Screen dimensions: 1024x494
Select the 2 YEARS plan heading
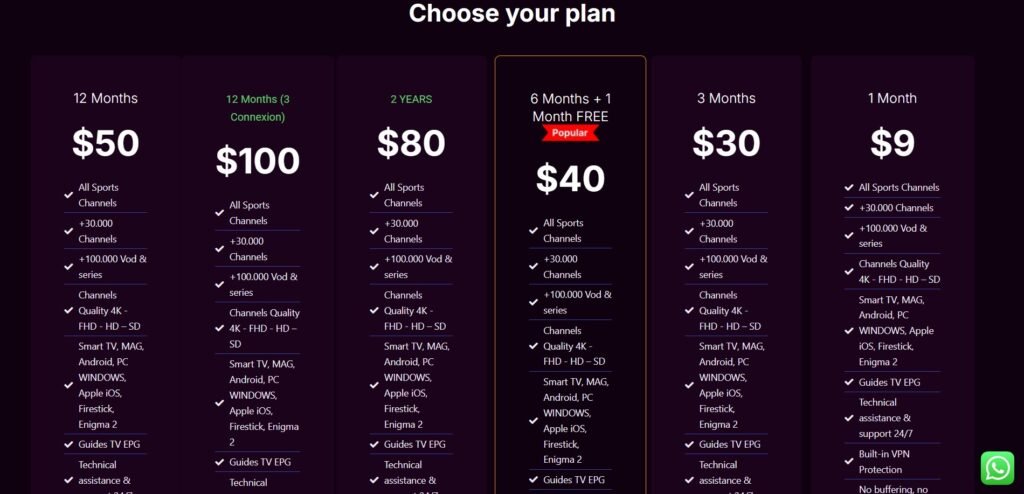[x=411, y=99]
